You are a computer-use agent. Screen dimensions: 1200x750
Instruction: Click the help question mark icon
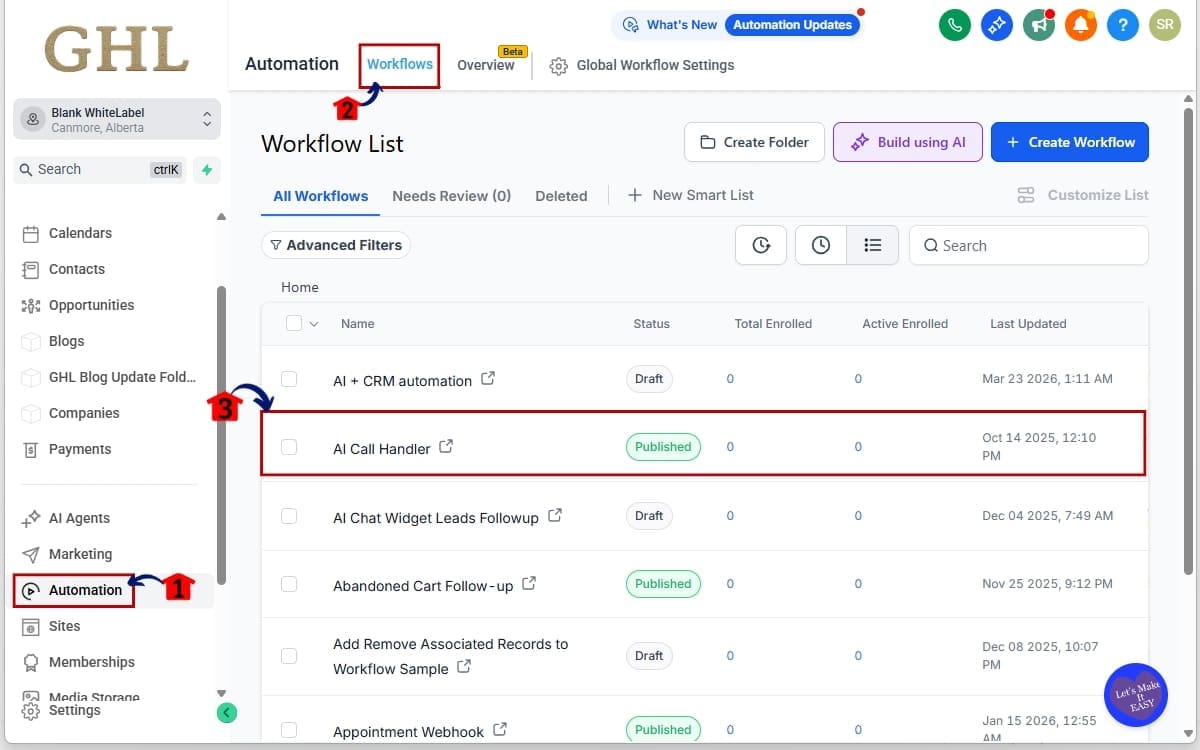point(1122,25)
